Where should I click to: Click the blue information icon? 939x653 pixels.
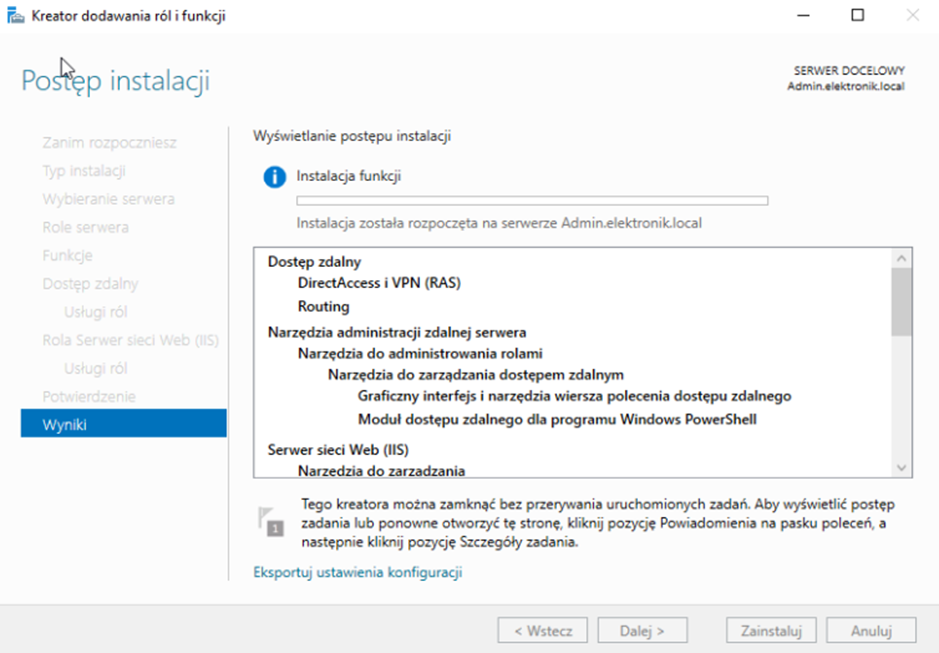(274, 177)
